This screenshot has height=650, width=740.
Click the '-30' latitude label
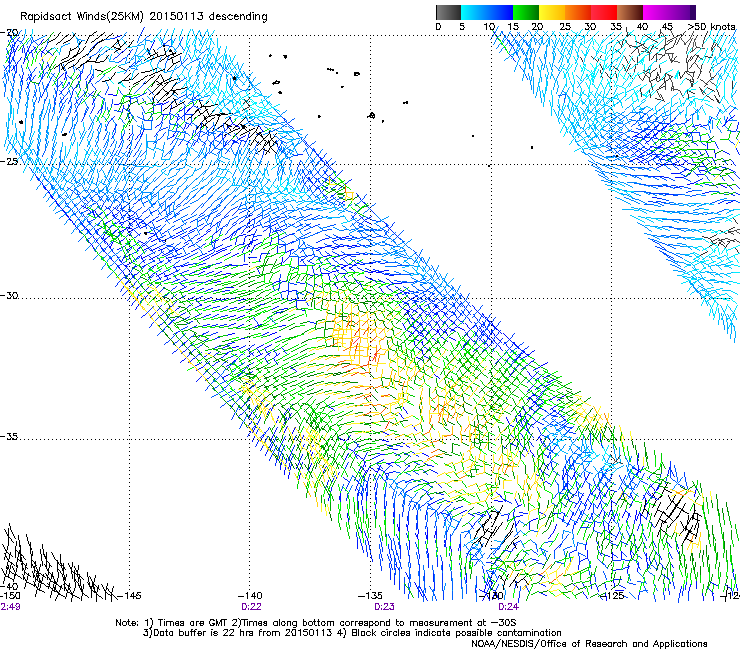coord(9,295)
